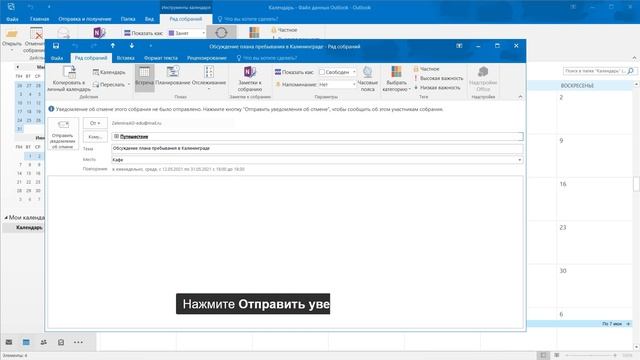Screen dimensions: 640x360
Task: Click the Кому recipients button
Action: pyautogui.click(x=95, y=137)
